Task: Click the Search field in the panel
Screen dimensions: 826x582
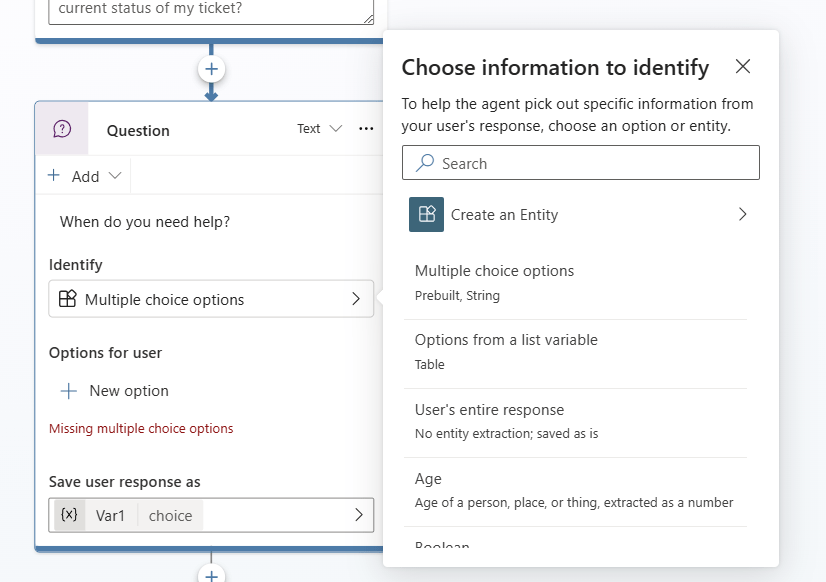Action: tap(581, 163)
